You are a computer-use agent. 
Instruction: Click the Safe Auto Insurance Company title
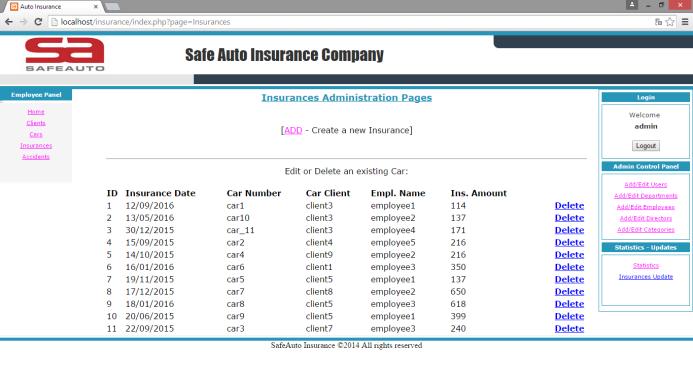click(x=284, y=55)
